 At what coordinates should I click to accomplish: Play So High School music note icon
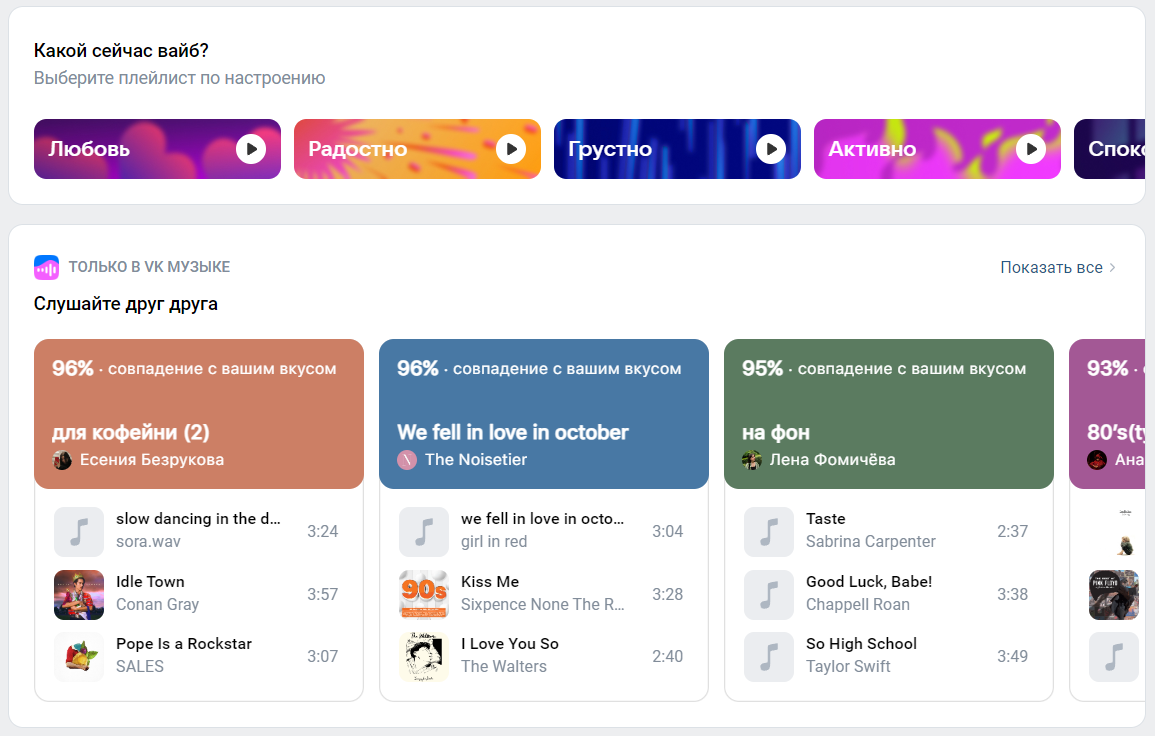click(769, 657)
